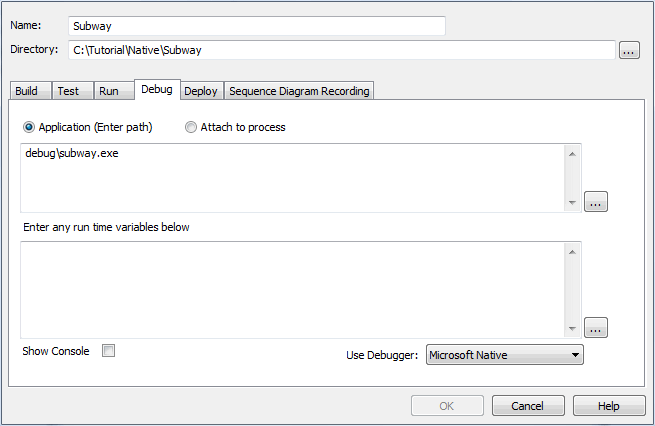Click into the Name field

click(257, 26)
